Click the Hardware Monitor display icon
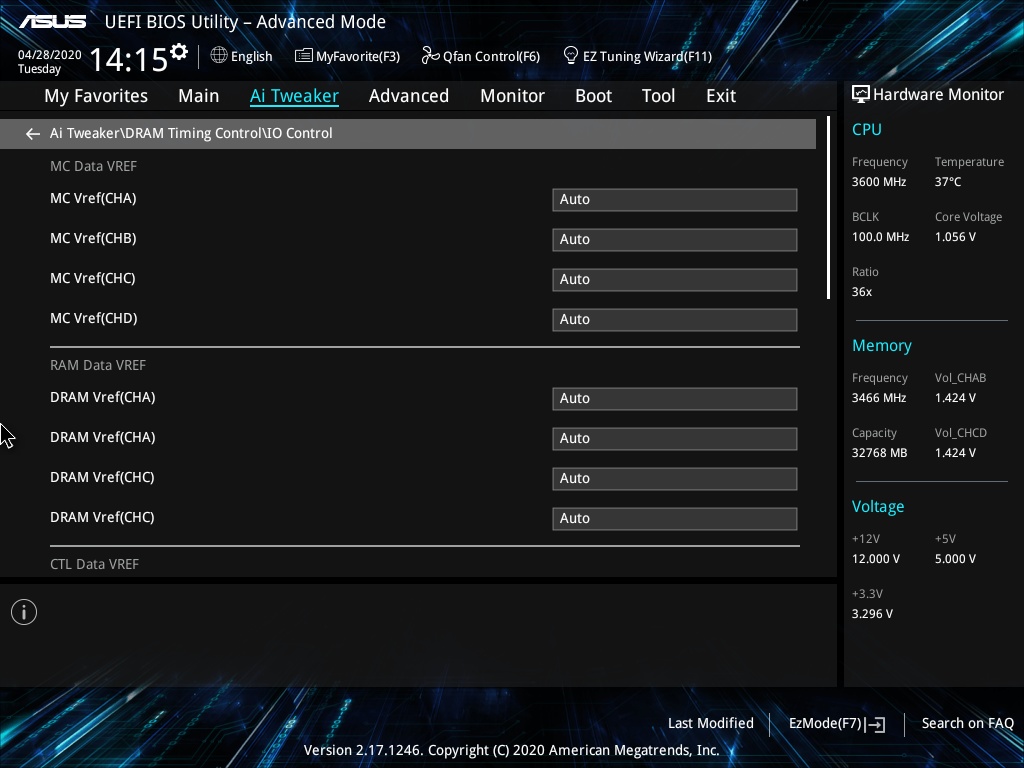The height and width of the screenshot is (768, 1024). click(861, 95)
